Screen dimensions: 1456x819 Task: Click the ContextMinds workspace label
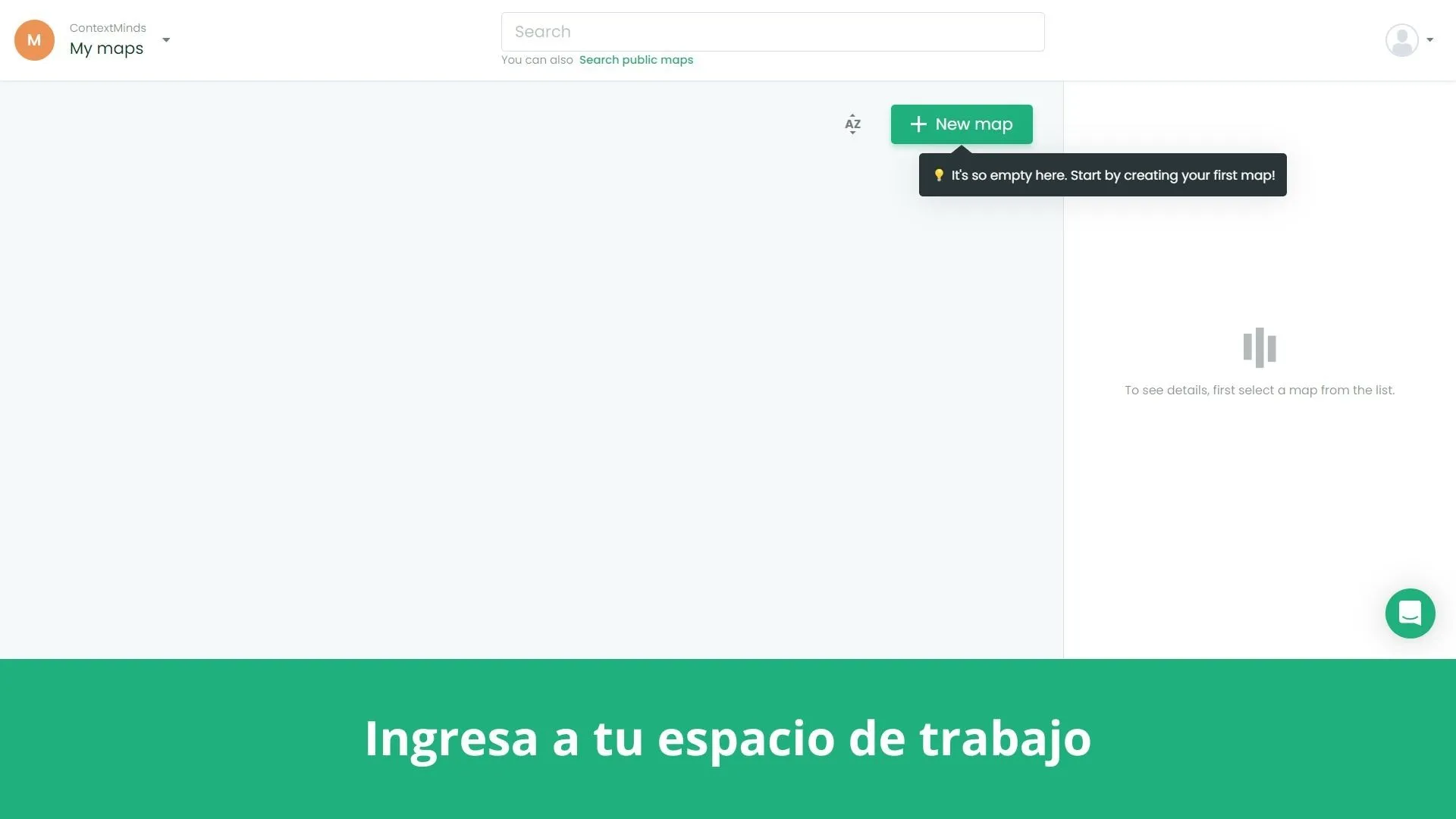coord(108,28)
